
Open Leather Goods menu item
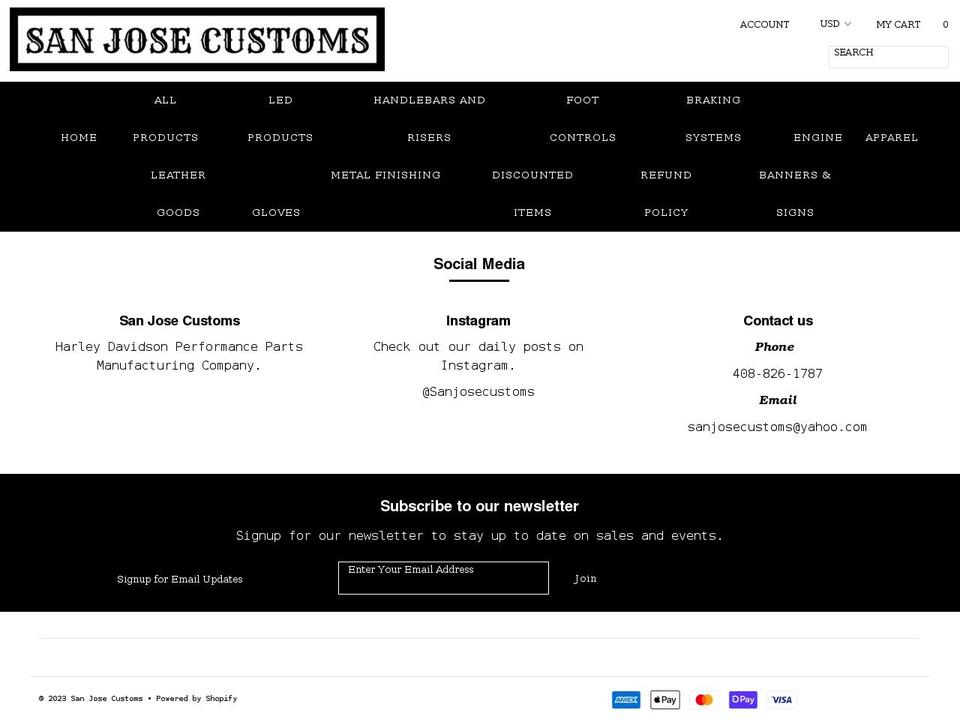pyautogui.click(x=178, y=193)
